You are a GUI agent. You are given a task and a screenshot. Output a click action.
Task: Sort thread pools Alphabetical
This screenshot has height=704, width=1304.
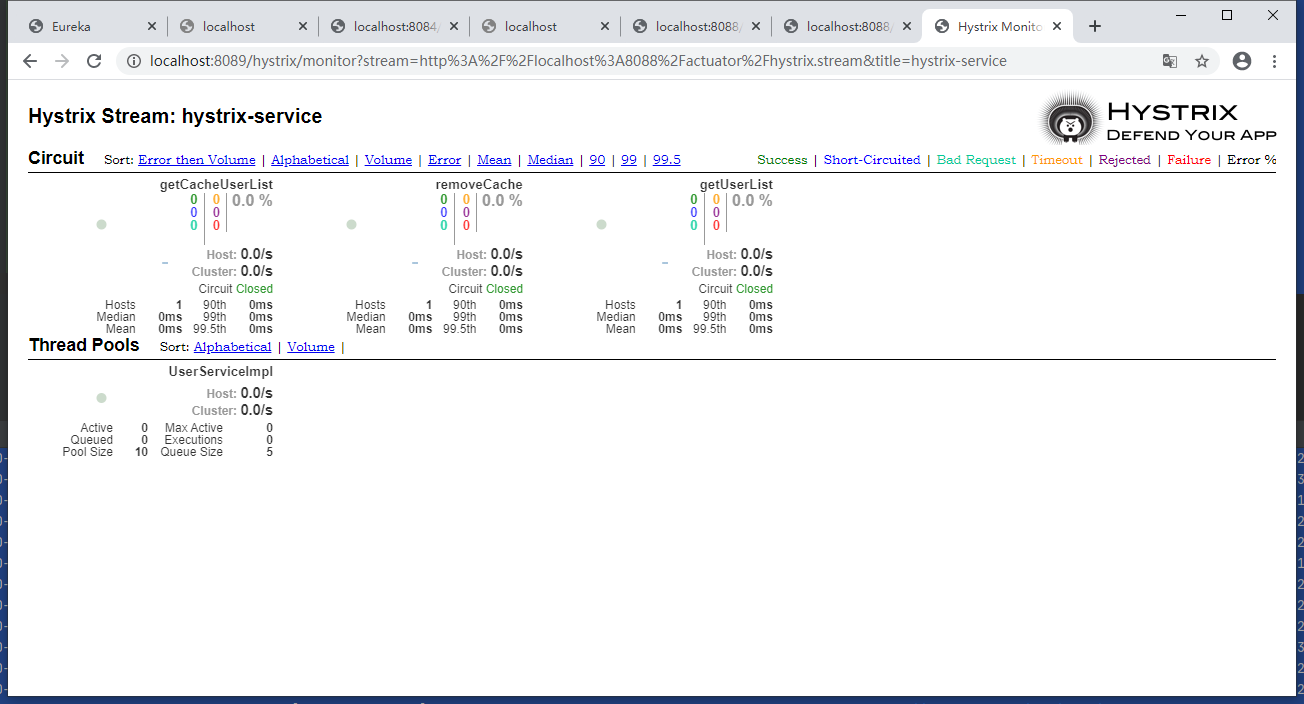click(x=233, y=347)
